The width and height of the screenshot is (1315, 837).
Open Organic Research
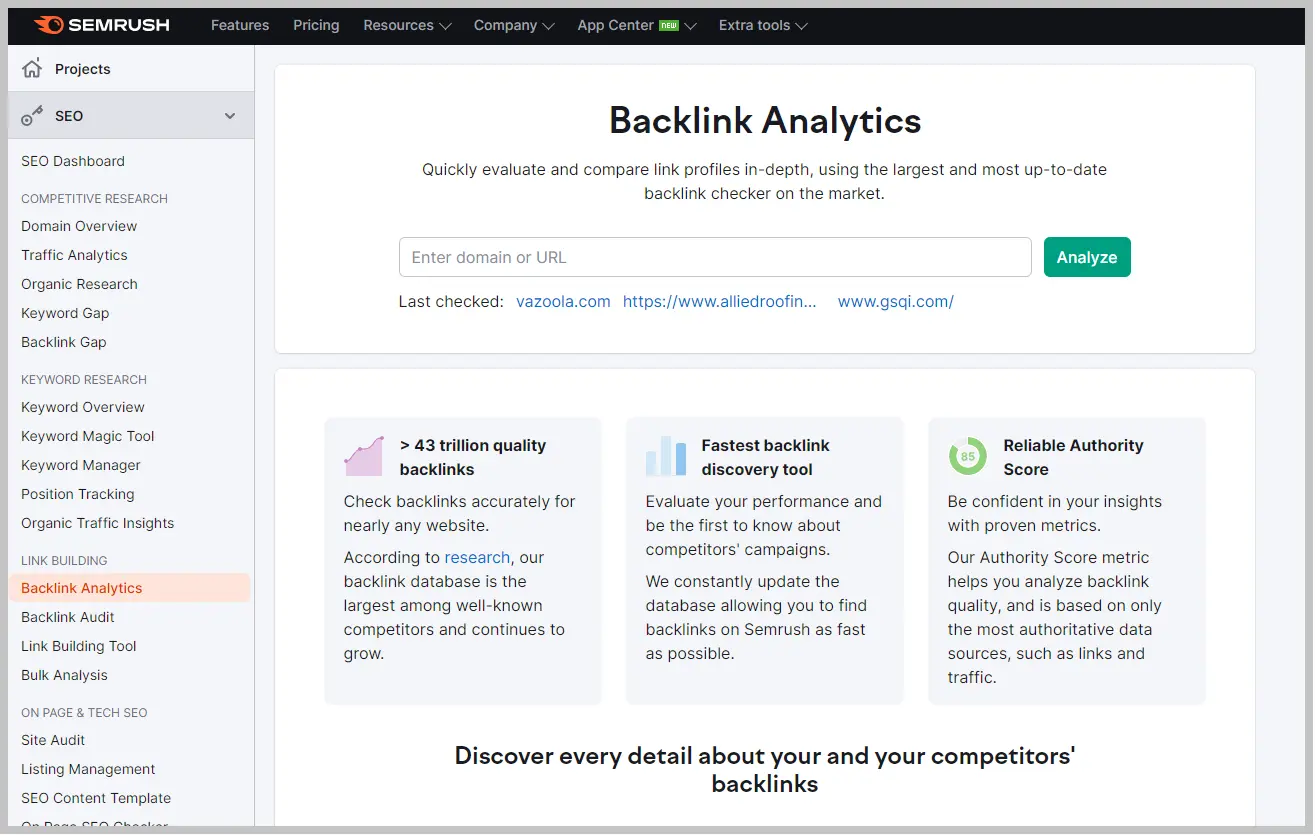point(79,284)
